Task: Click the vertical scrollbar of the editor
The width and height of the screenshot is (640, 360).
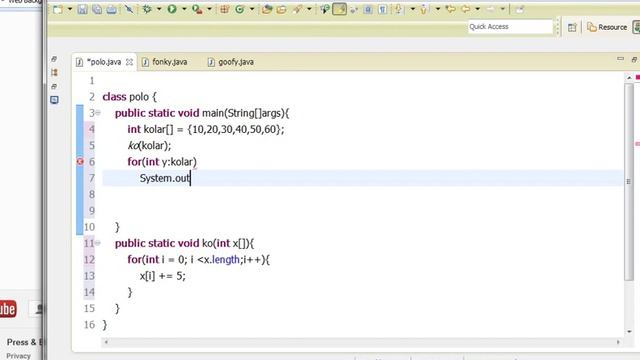Action: click(629, 182)
